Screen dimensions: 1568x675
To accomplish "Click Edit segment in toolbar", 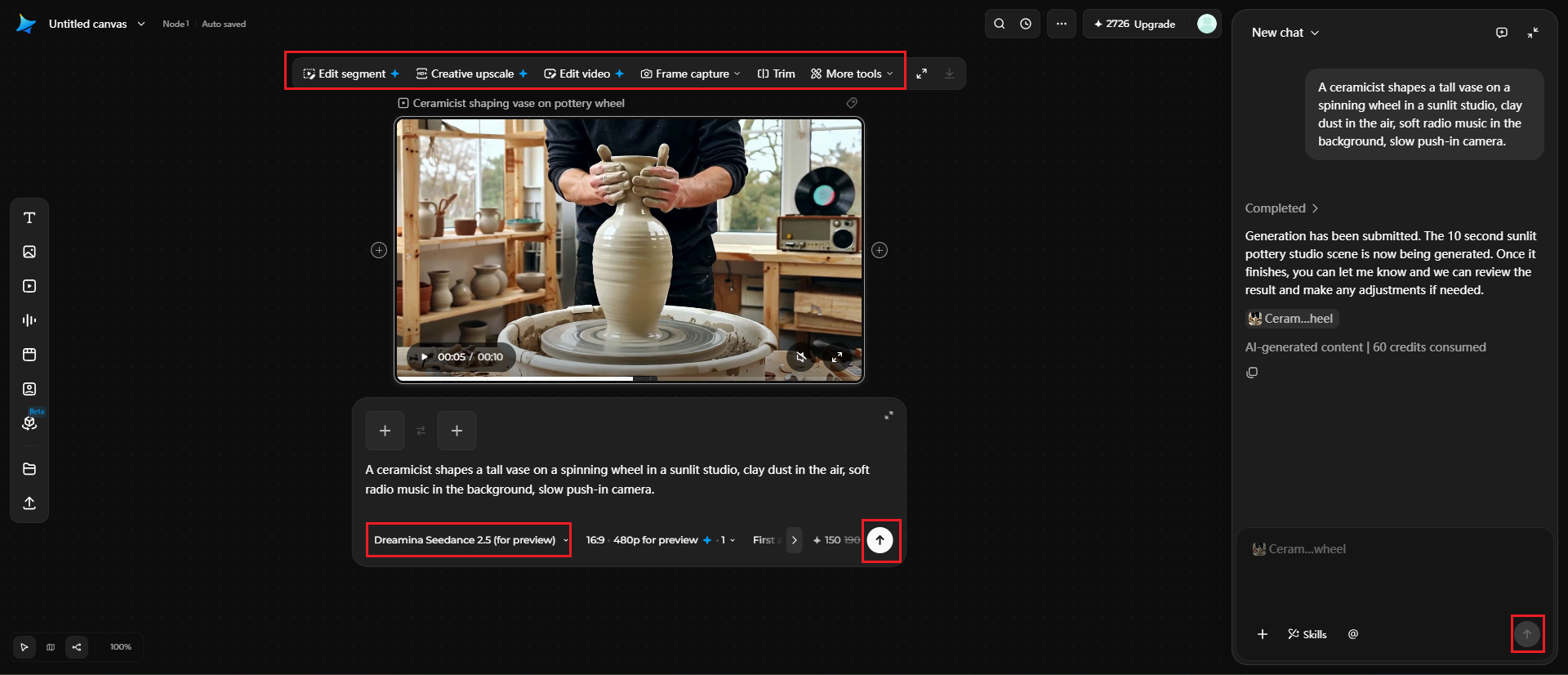I will pos(351,74).
